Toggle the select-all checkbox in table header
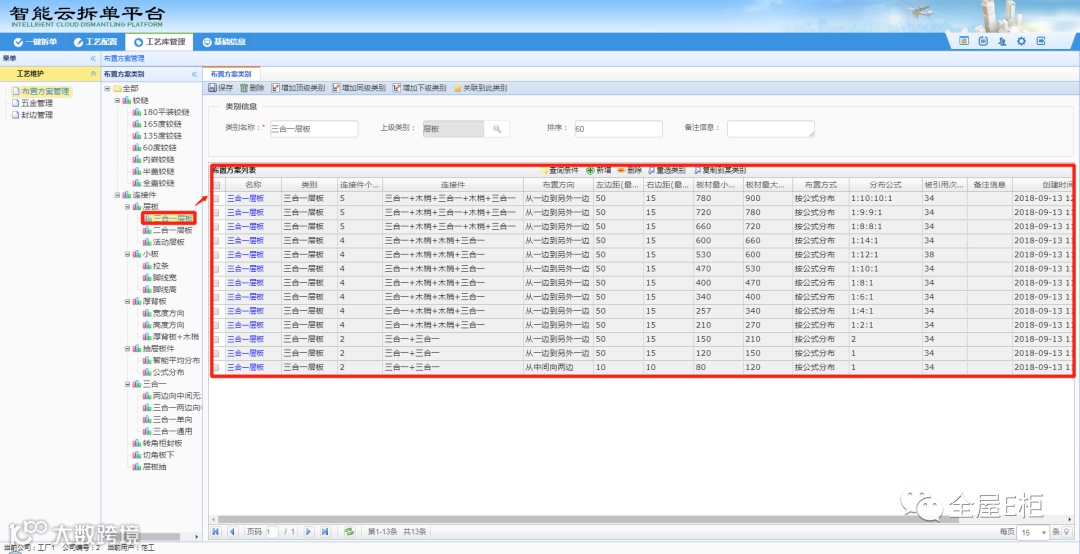This screenshot has width=1080, height=554. pyautogui.click(x=216, y=185)
